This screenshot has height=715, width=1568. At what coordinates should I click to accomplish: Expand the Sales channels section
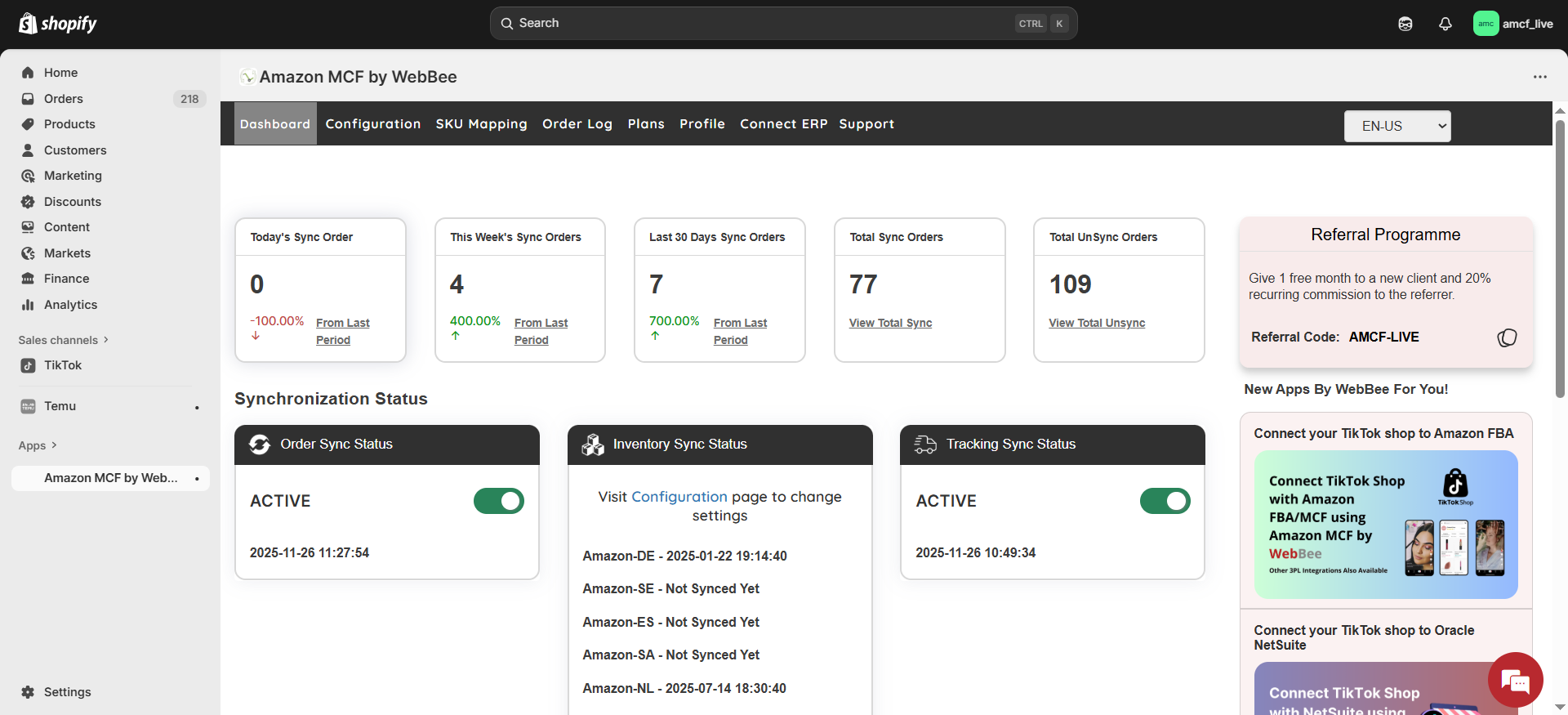(63, 340)
